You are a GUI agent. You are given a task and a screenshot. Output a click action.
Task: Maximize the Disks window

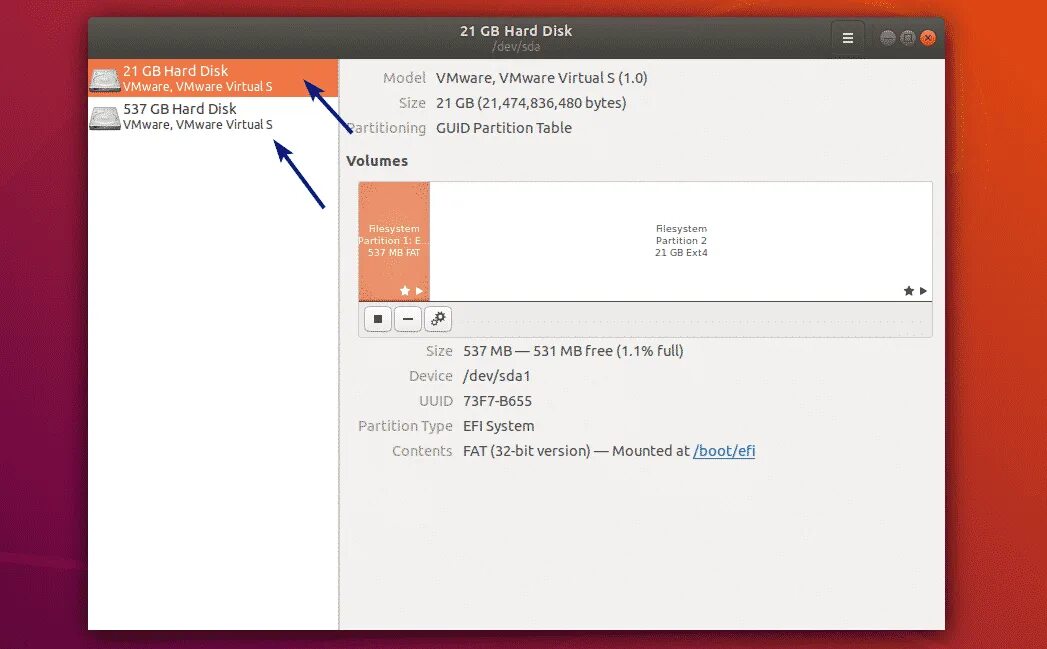click(907, 38)
